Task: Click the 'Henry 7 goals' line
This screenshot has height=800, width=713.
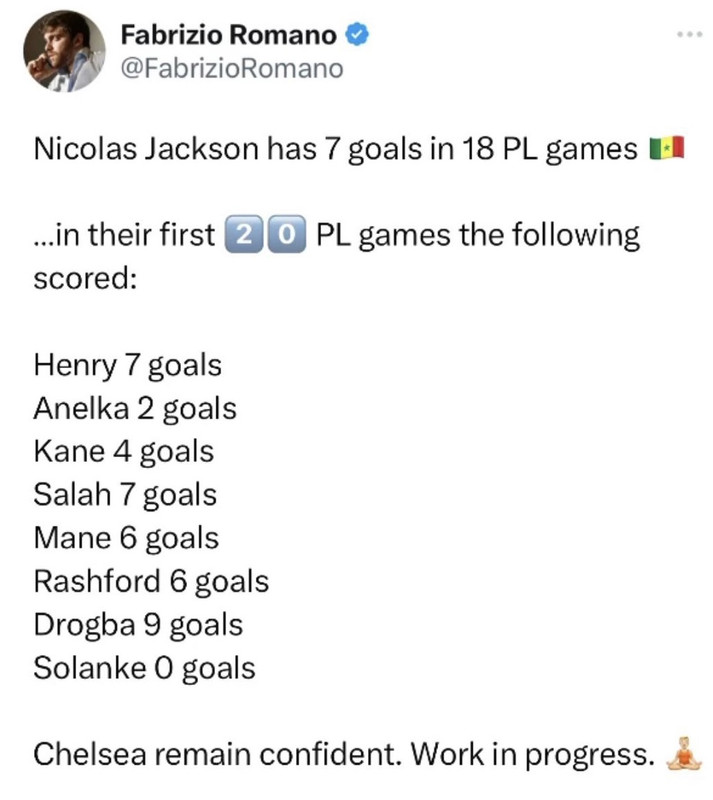Action: [x=127, y=365]
